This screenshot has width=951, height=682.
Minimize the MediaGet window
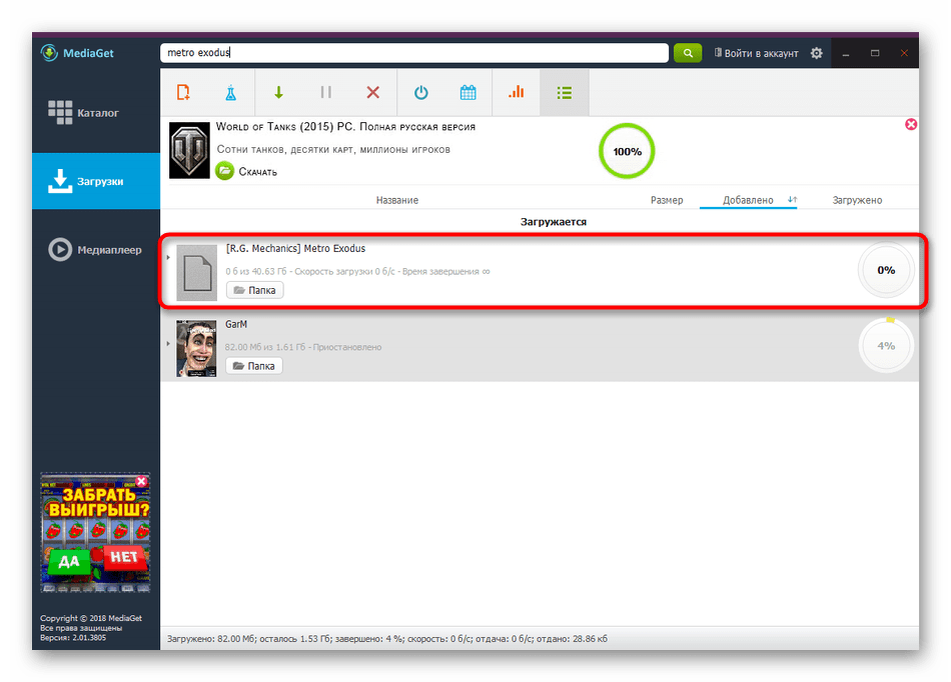(845, 53)
